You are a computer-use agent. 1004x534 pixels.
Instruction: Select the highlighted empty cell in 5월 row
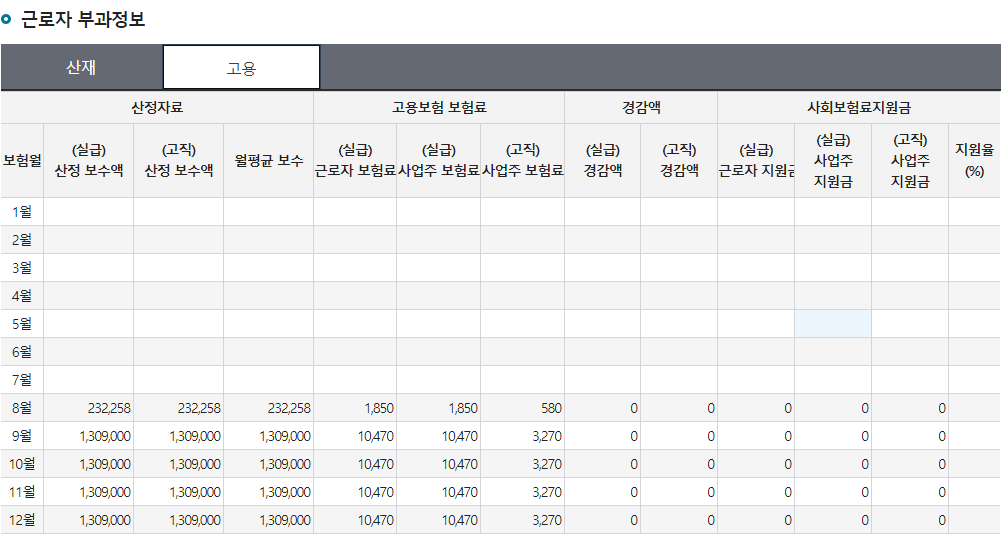832,324
